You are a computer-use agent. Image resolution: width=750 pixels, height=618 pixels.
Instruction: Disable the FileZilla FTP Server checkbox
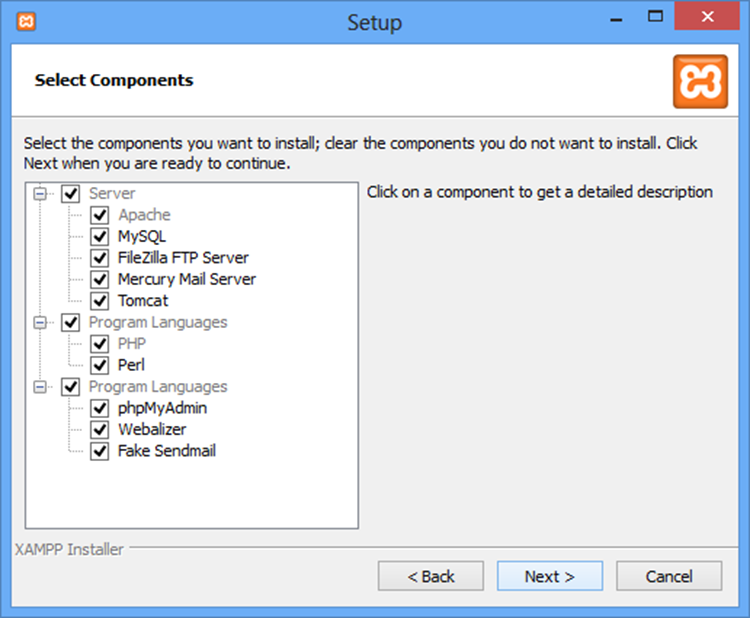(x=100, y=258)
